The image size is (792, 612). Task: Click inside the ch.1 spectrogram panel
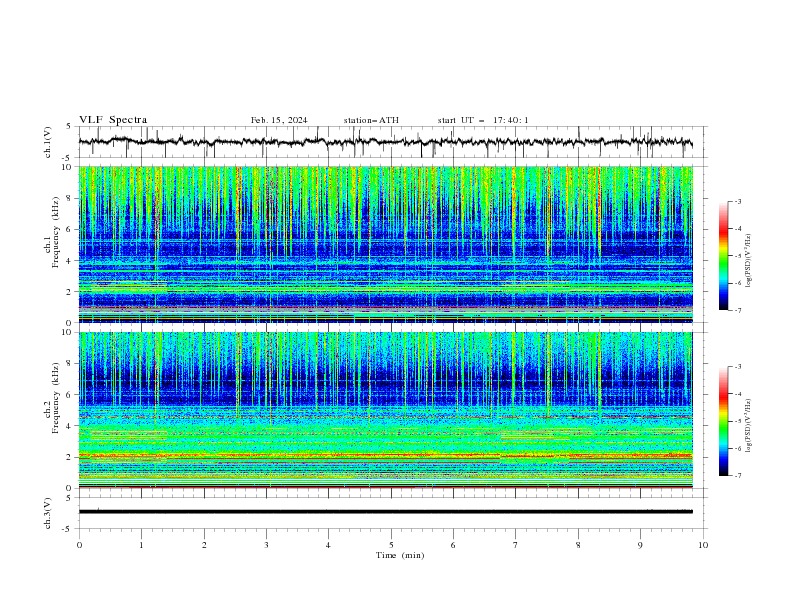point(385,244)
